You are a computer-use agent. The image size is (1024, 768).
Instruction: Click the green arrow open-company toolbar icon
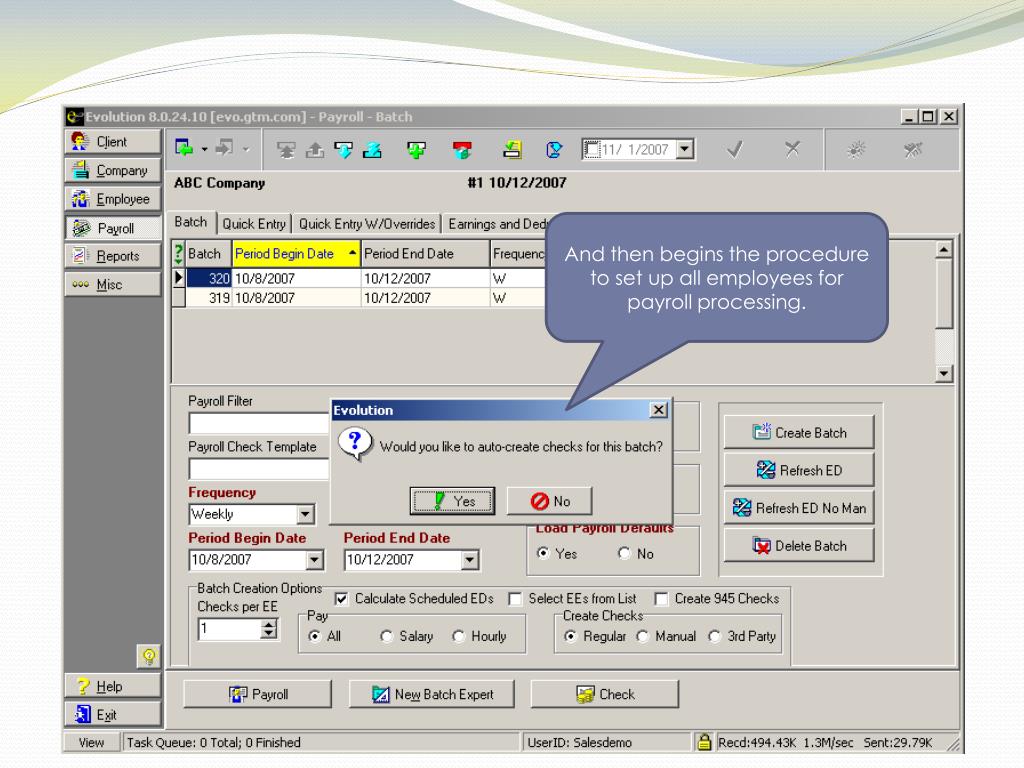click(x=184, y=149)
